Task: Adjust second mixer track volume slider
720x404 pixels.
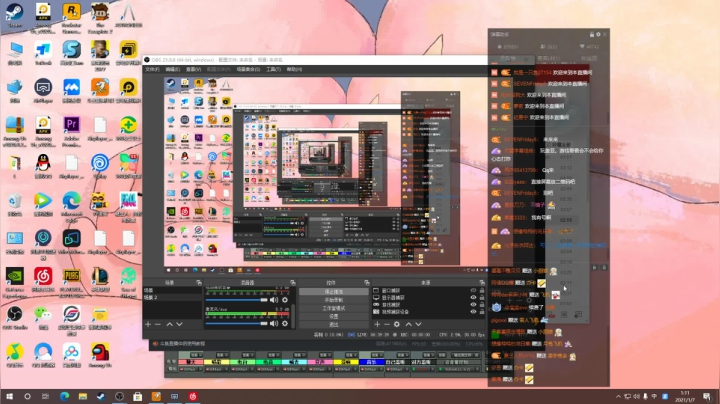Action: pyautogui.click(x=236, y=323)
